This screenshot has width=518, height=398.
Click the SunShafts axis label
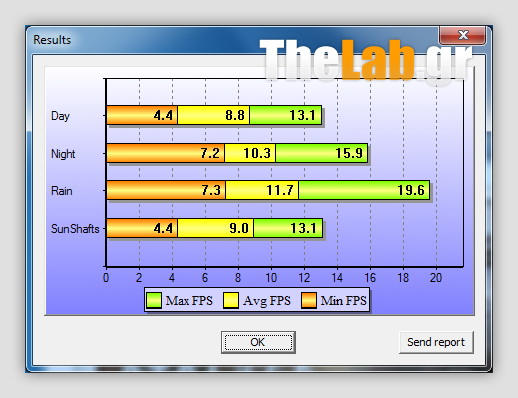click(x=75, y=229)
